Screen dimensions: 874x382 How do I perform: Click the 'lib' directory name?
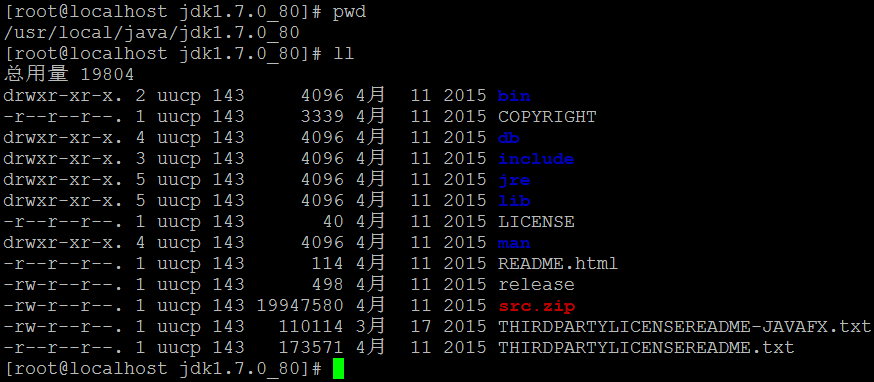pyautogui.click(x=514, y=201)
